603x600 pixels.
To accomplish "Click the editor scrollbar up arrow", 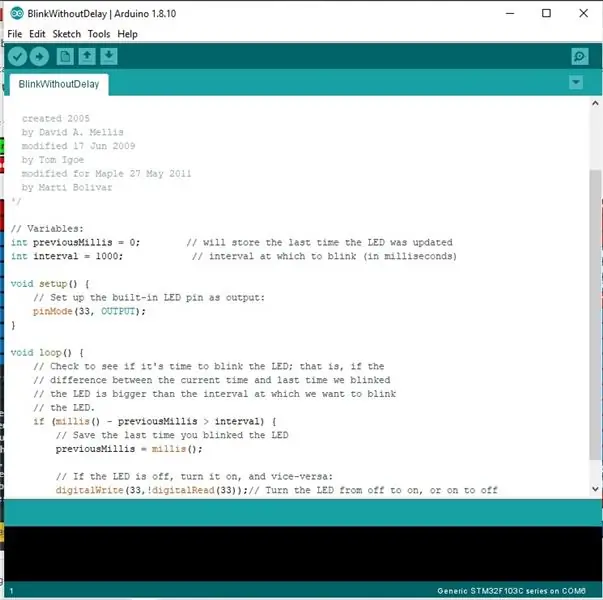I will pyautogui.click(x=595, y=103).
